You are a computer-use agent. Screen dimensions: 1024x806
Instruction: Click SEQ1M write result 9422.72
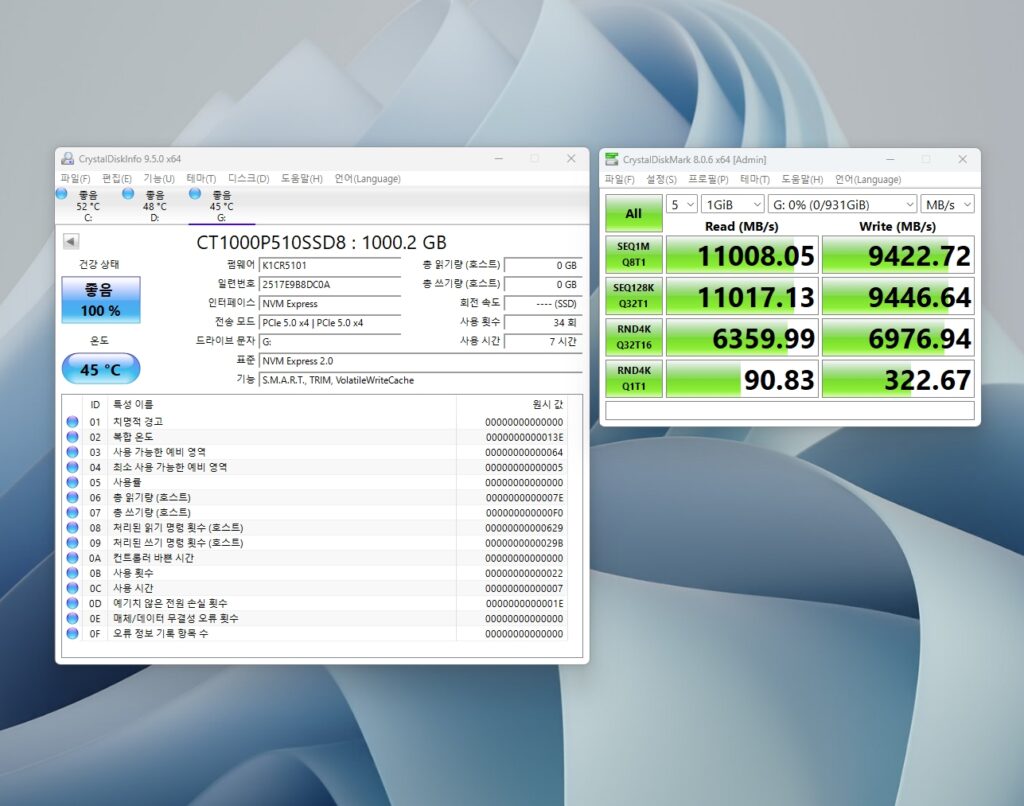pyautogui.click(x=898, y=255)
